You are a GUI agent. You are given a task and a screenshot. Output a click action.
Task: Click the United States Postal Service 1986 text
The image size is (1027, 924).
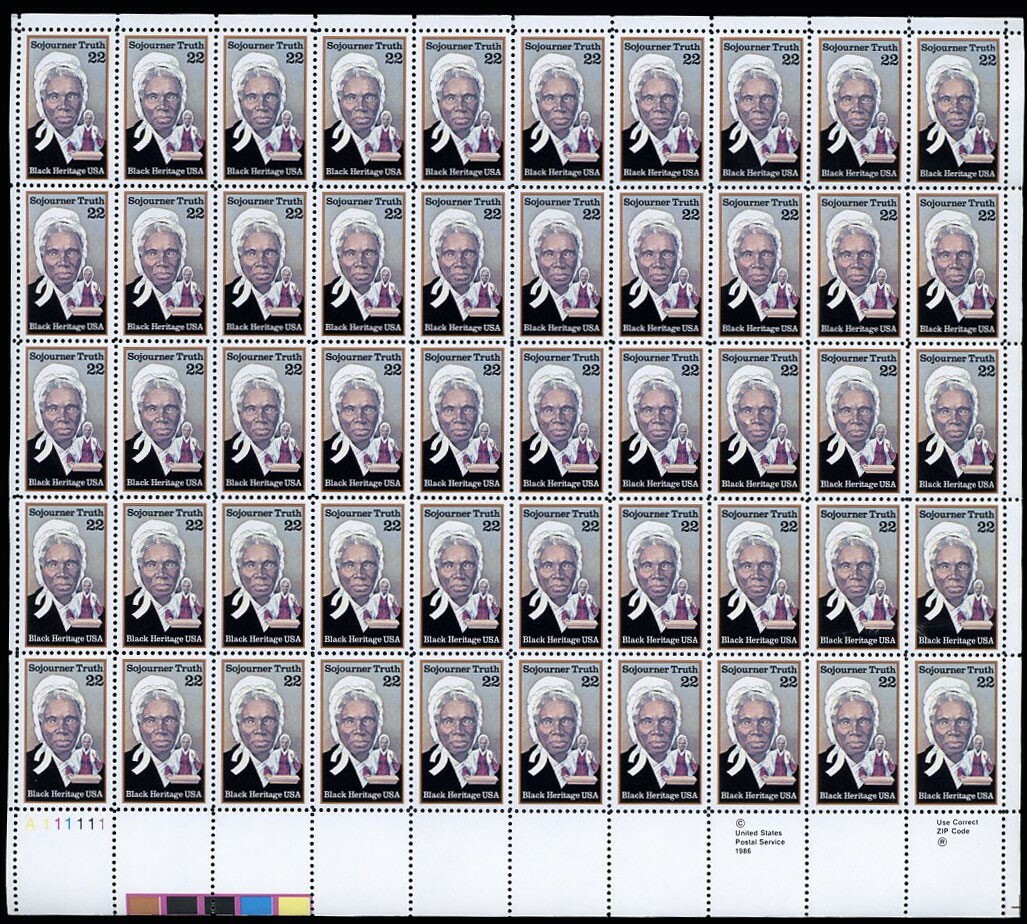759,841
